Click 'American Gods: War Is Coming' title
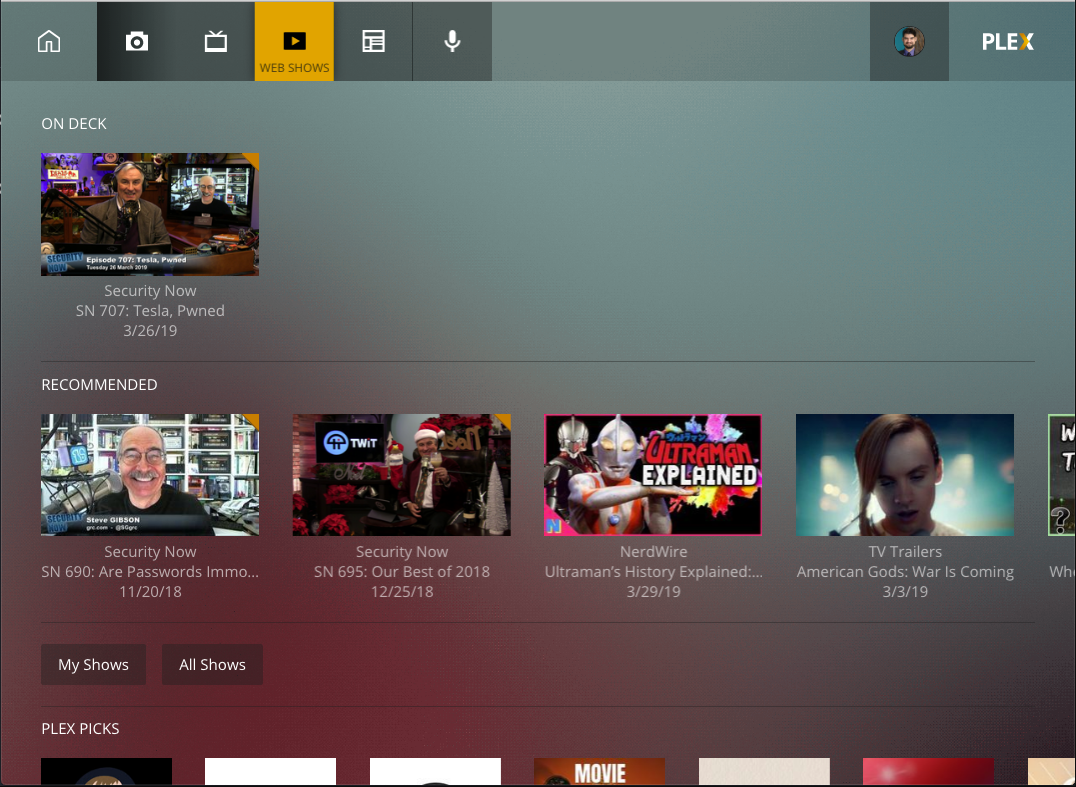Screen dimensions: 1076x787 coord(905,572)
